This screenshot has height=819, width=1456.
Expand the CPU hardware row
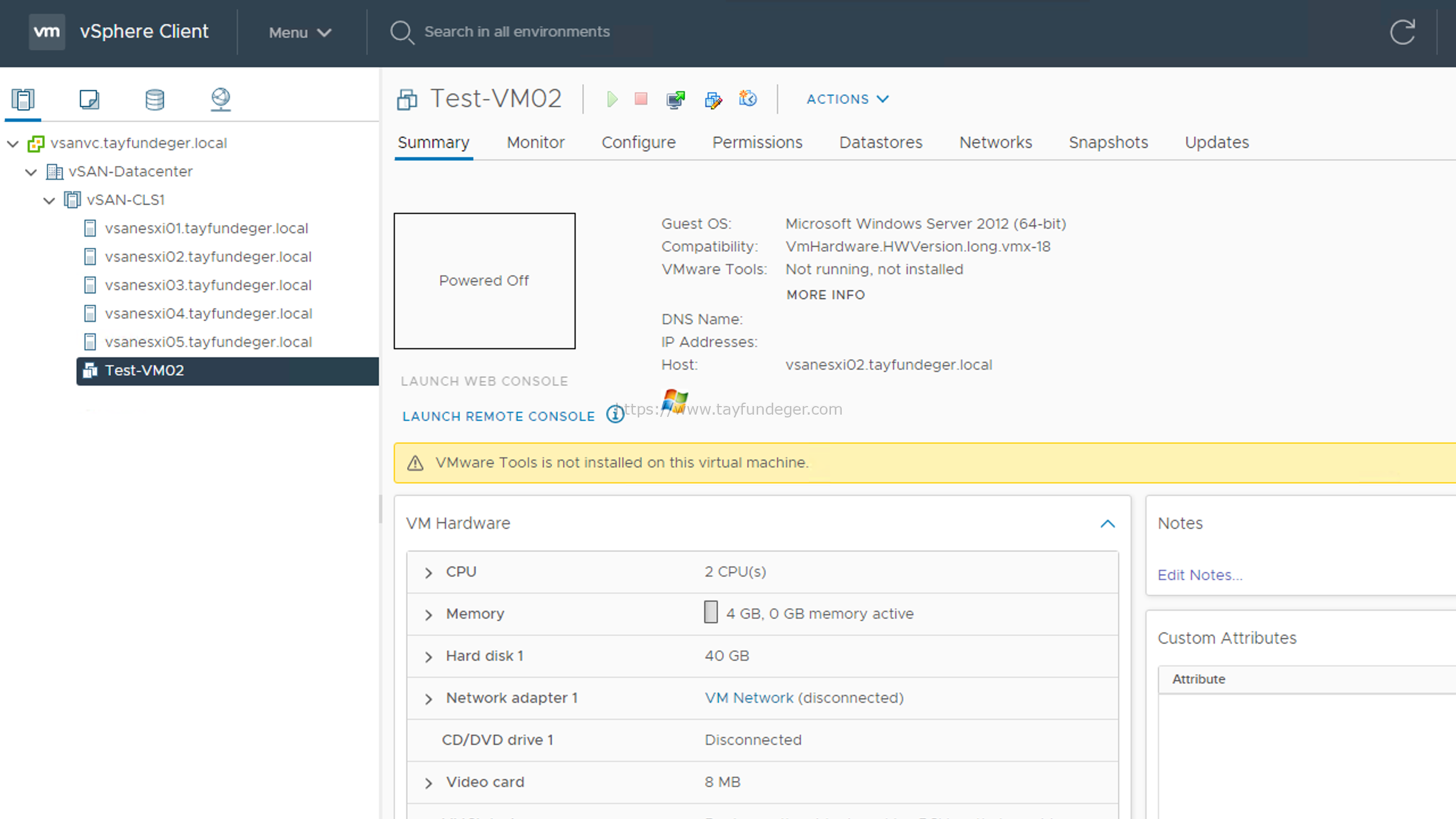[429, 573]
